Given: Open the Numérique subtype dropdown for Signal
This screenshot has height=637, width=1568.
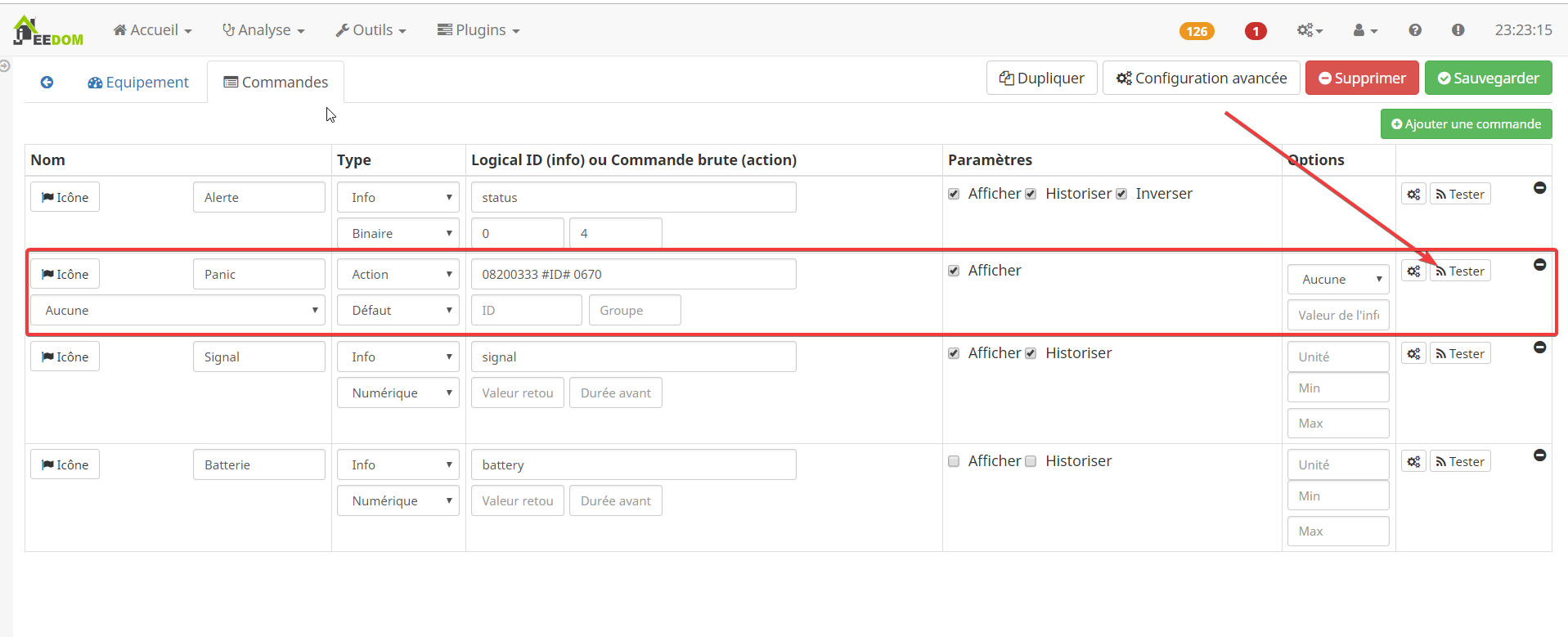Looking at the screenshot, I should coord(398,393).
